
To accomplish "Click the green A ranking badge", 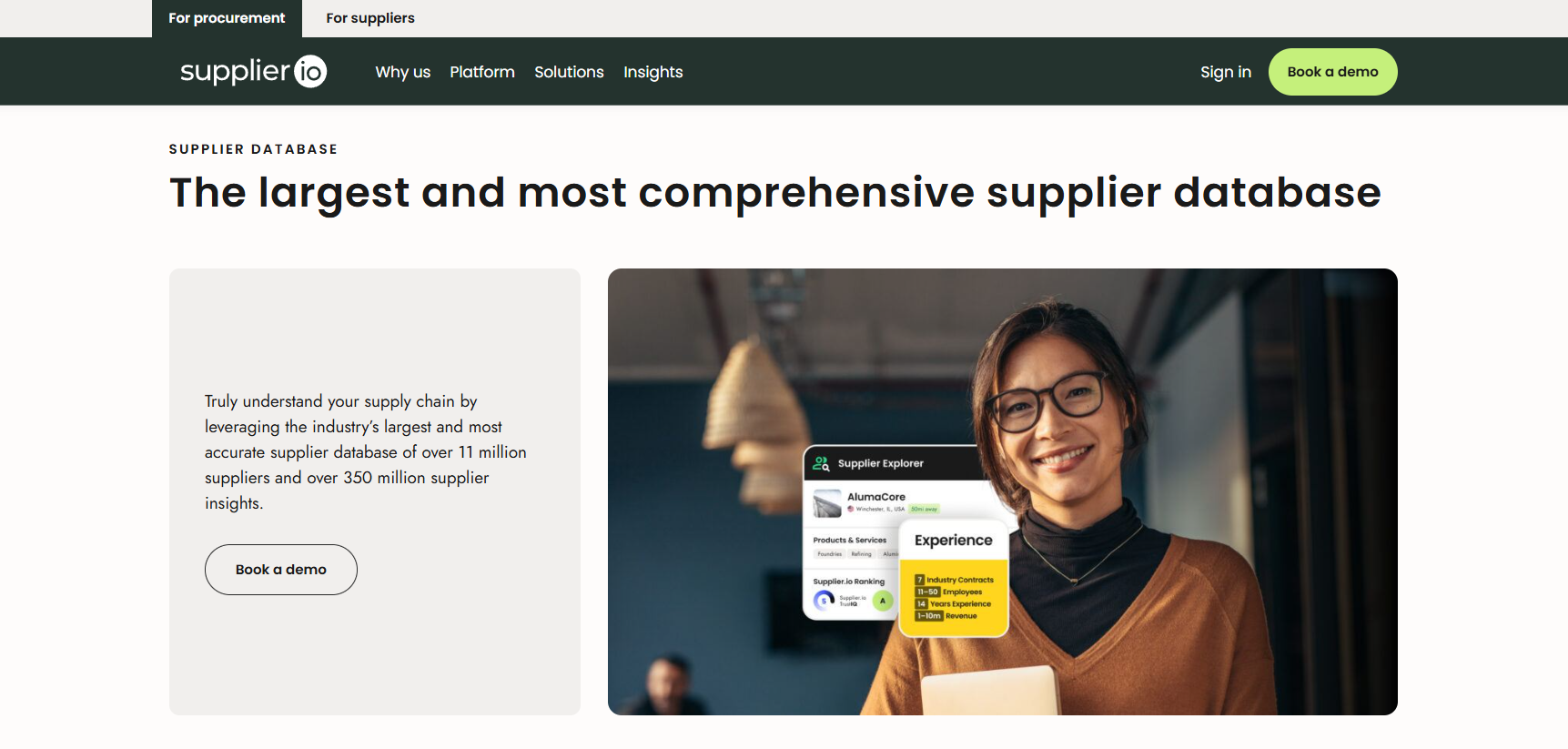I will pyautogui.click(x=883, y=601).
